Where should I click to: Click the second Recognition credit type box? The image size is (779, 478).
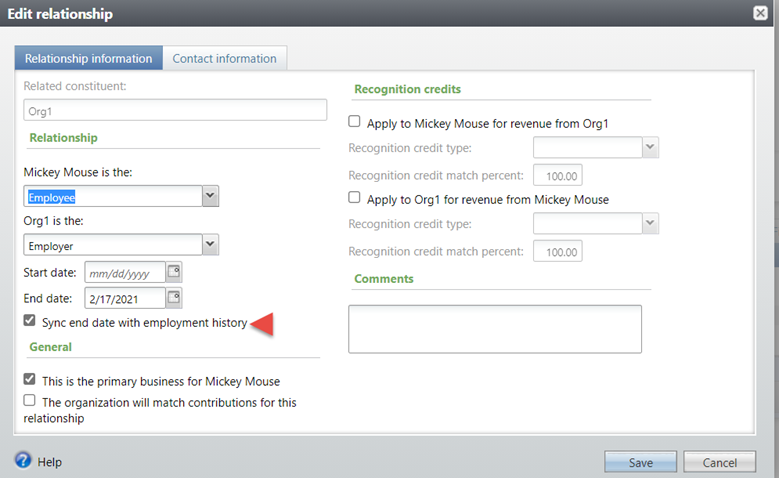point(588,223)
